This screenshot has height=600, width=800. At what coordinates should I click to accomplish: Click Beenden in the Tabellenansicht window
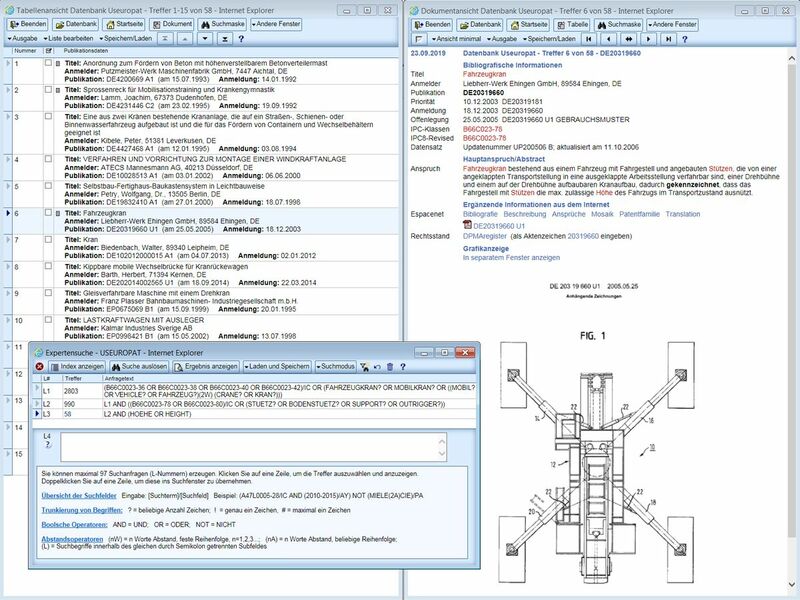[x=28, y=24]
